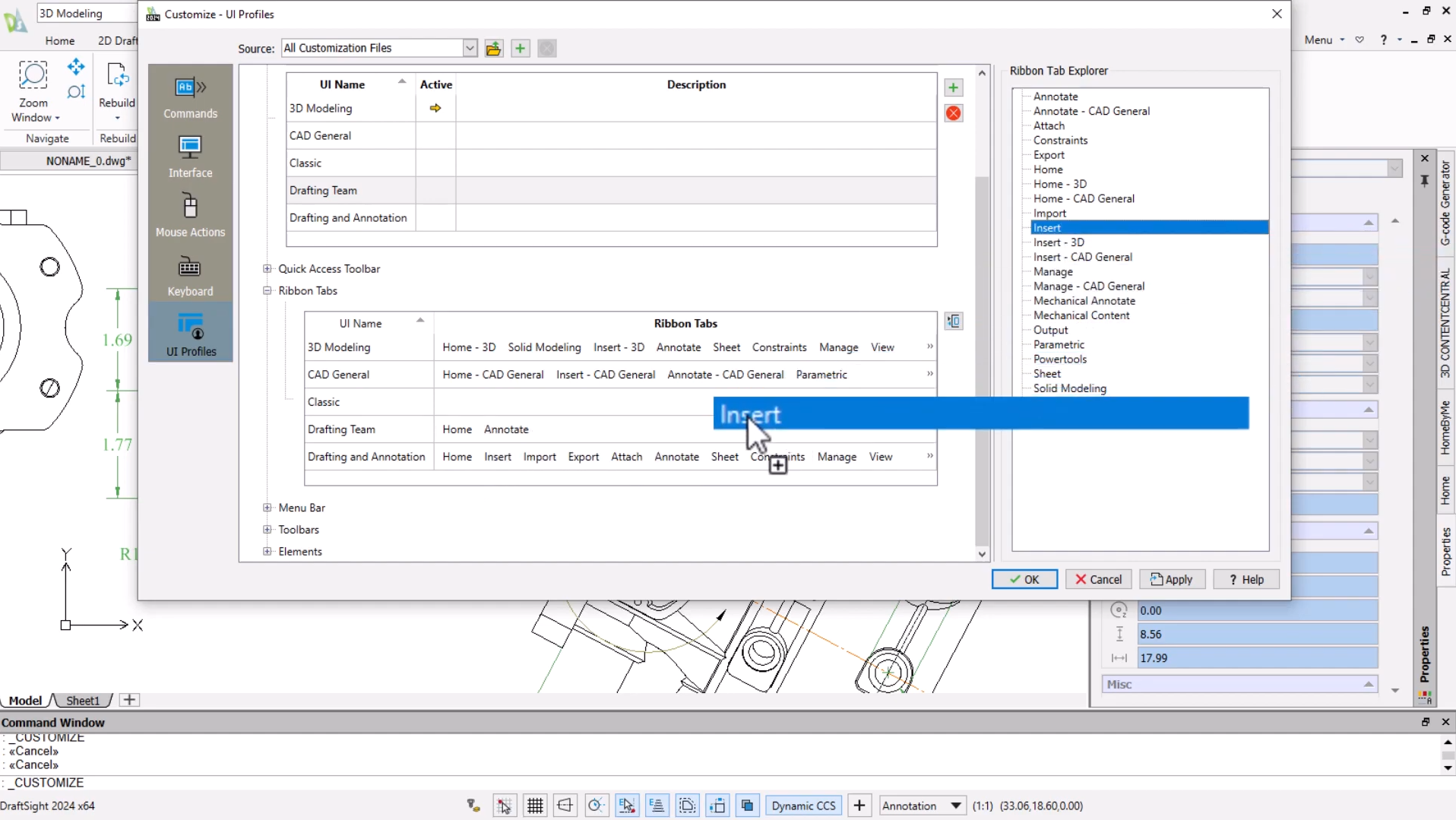The image size is (1456, 820).
Task: Select Solid Modeling in Ribbon Tab Explorer
Action: coord(1069,388)
